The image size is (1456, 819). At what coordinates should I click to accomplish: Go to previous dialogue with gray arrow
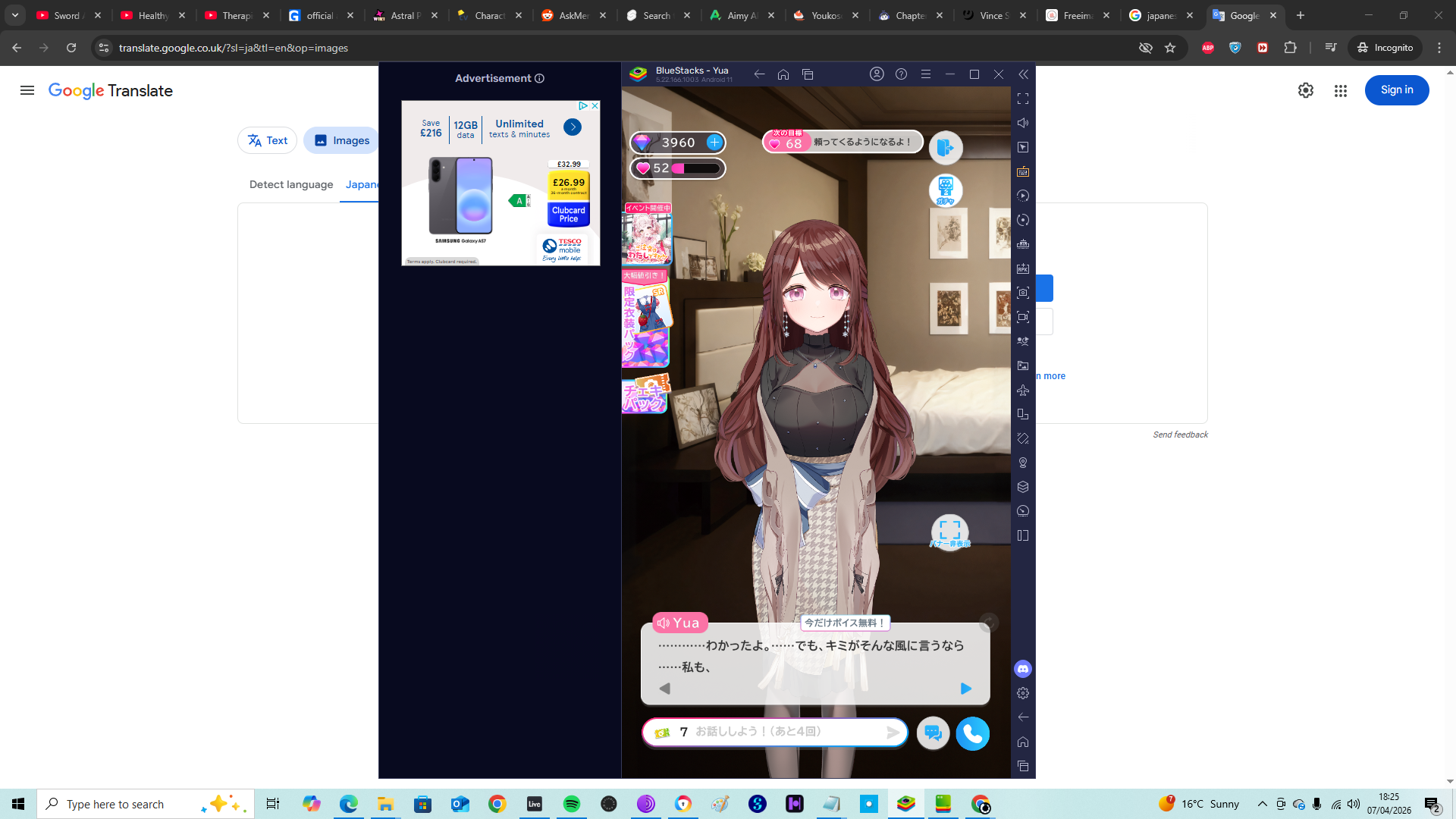(x=665, y=689)
